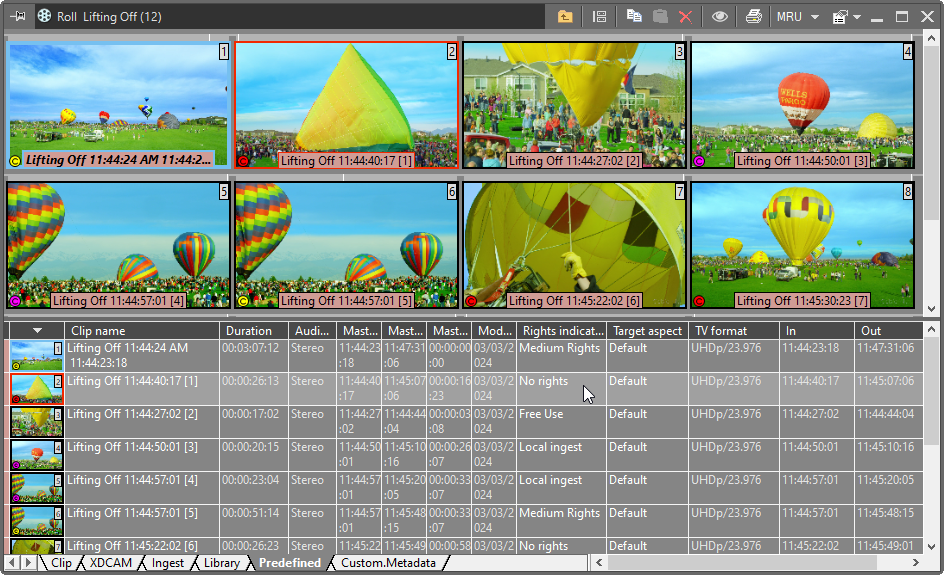Click the grayed-out paste icon
The height and width of the screenshot is (575, 944).
pos(660,17)
